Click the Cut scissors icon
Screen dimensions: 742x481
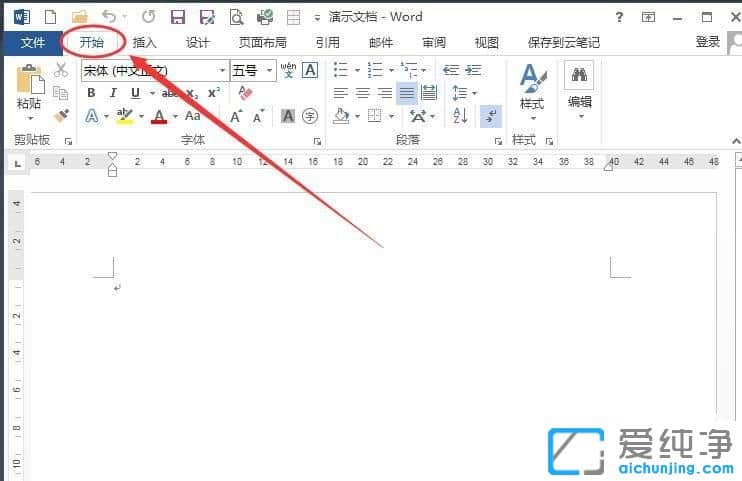pyautogui.click(x=61, y=70)
